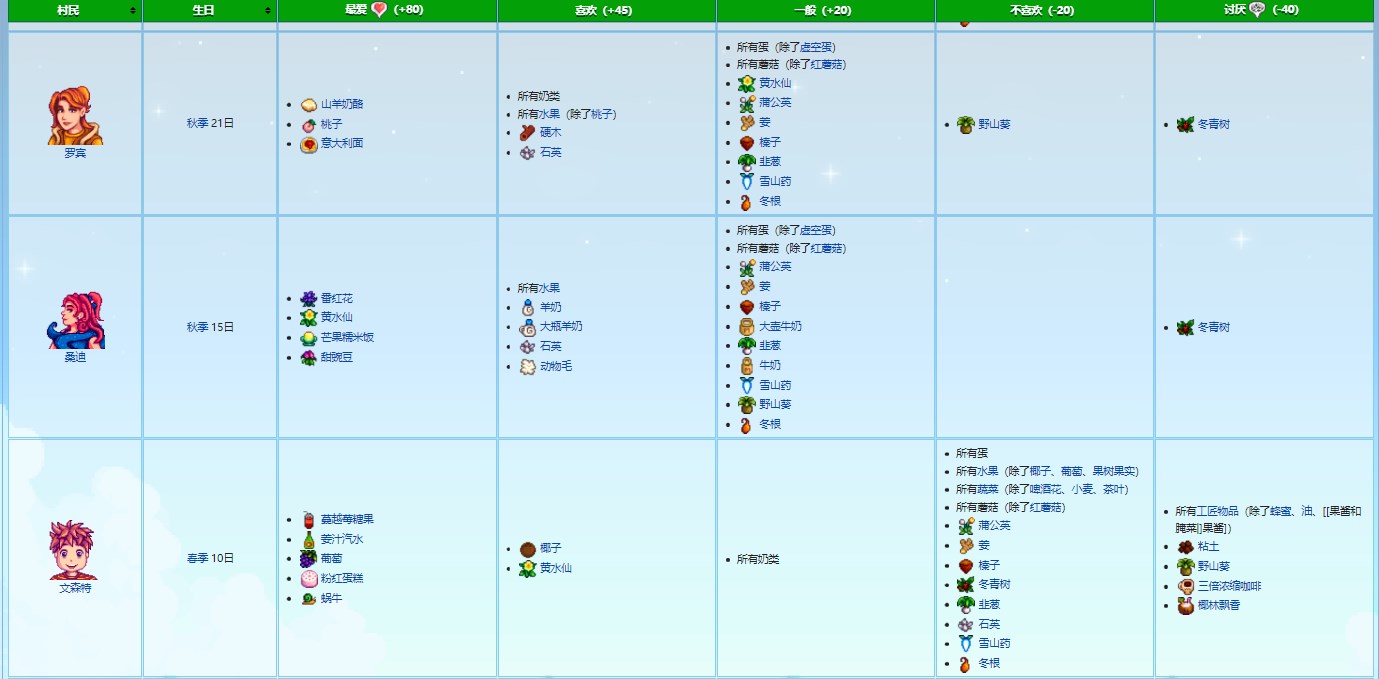This screenshot has width=1379, height=679.
Task: Click the 粘土 clay icon in 文森特's hated list
Action: [1185, 547]
